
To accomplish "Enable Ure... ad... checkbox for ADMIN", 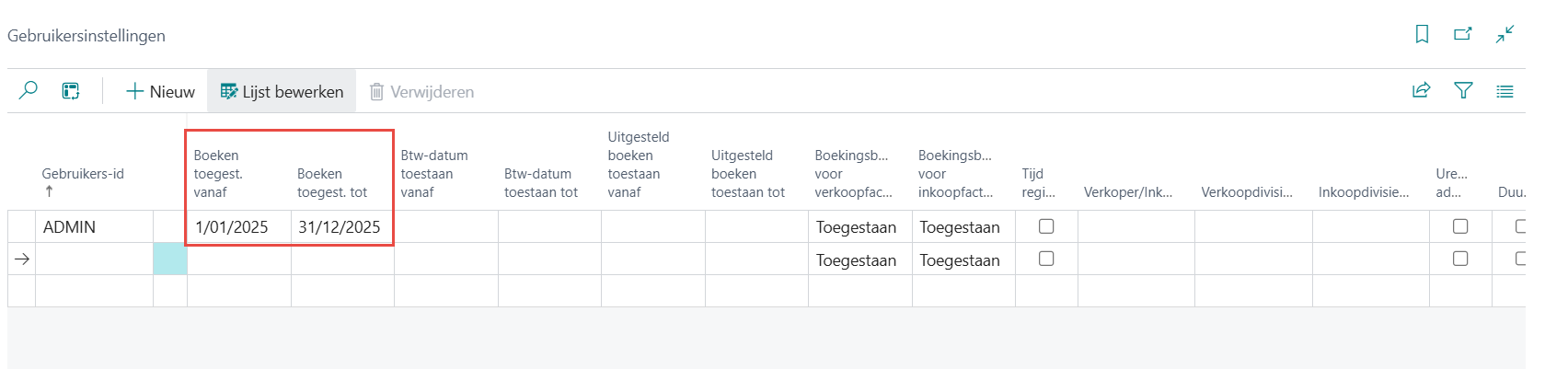I will pos(1460,226).
